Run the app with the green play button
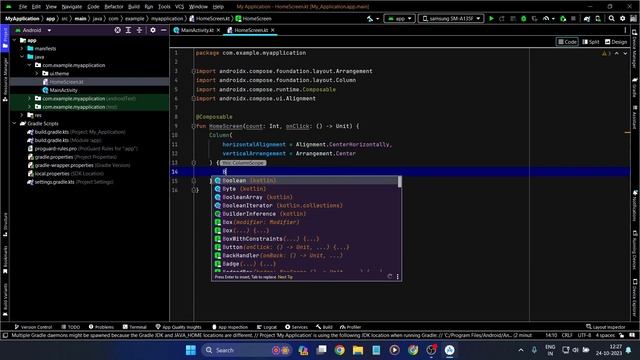Screen dimensions: 640x360 tap(491, 19)
